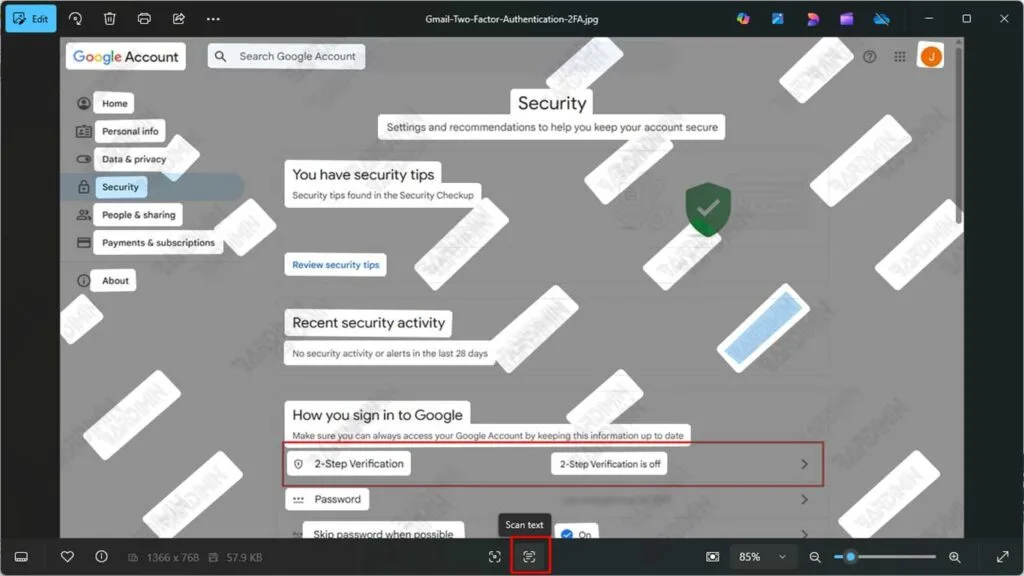
Task: Select the scanned 'People & sharing' text
Action: tap(138, 215)
